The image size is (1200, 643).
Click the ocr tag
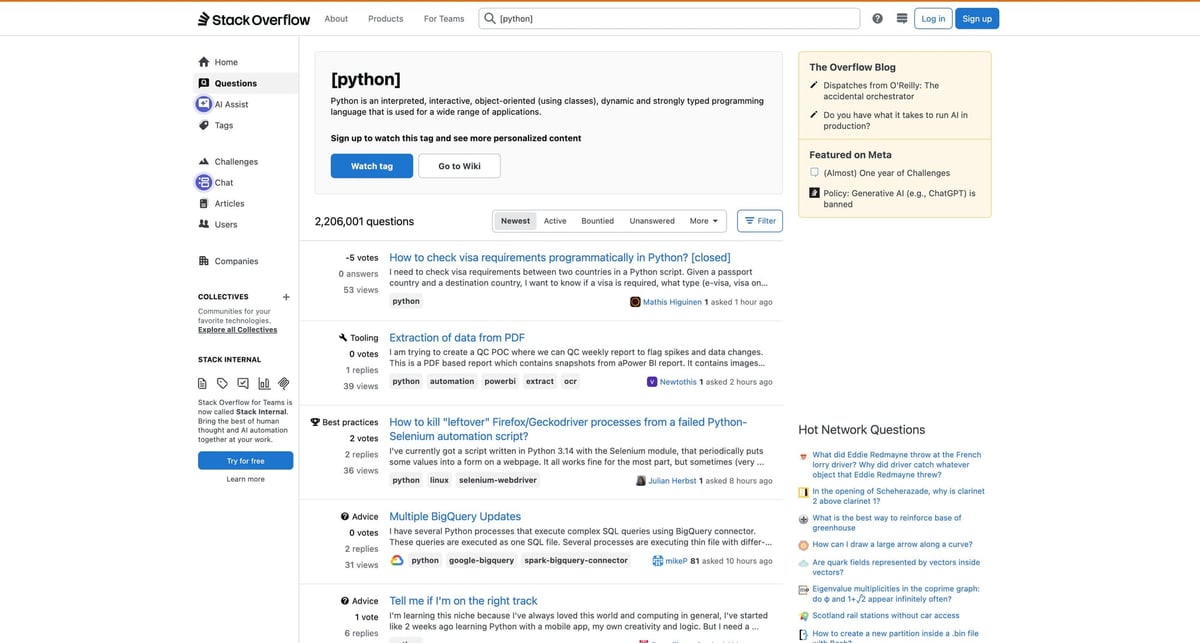tap(570, 381)
